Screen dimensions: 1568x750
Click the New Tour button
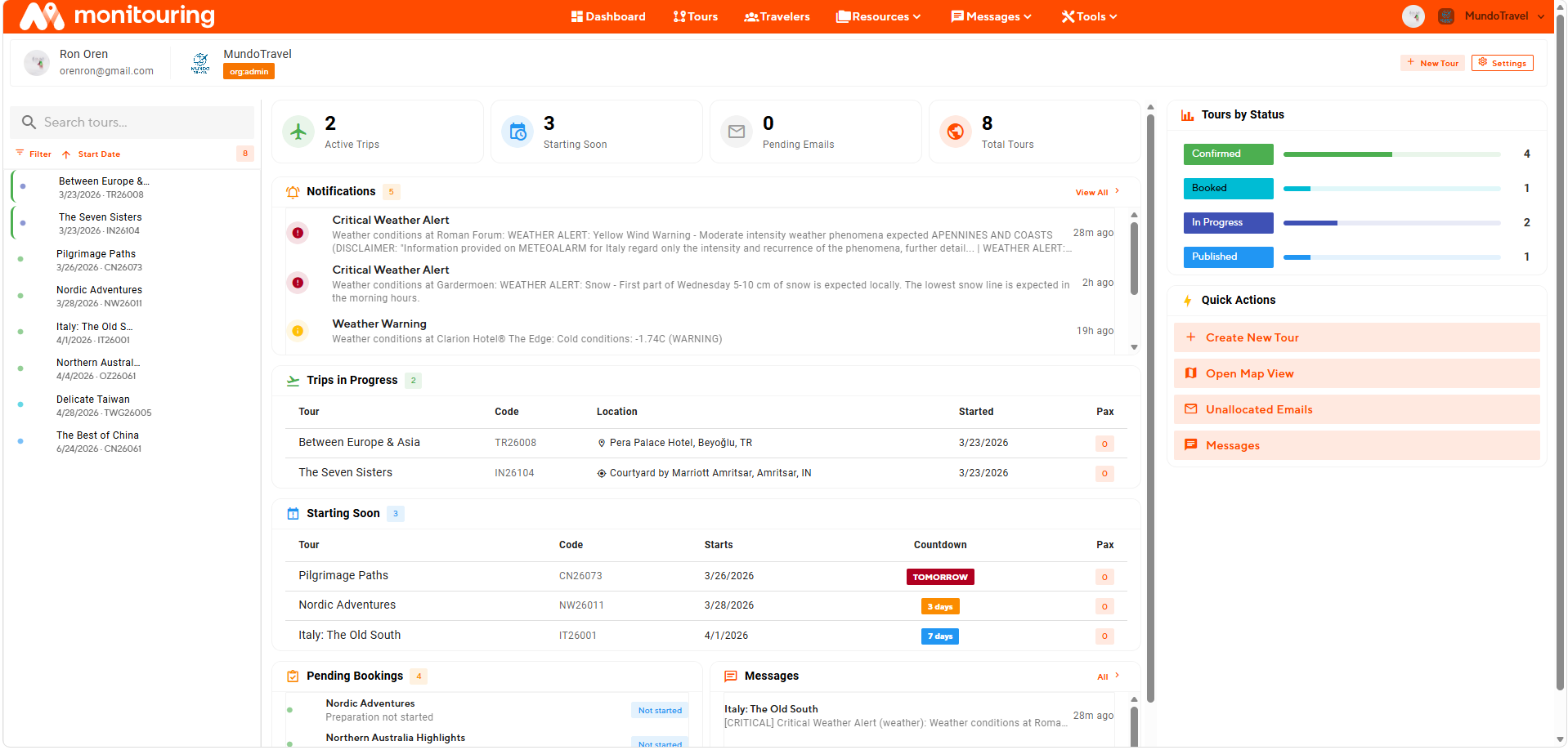(1432, 63)
